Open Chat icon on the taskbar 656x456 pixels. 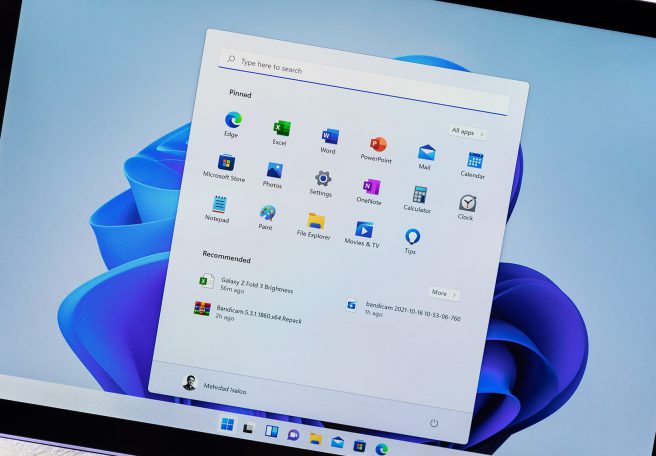click(293, 435)
